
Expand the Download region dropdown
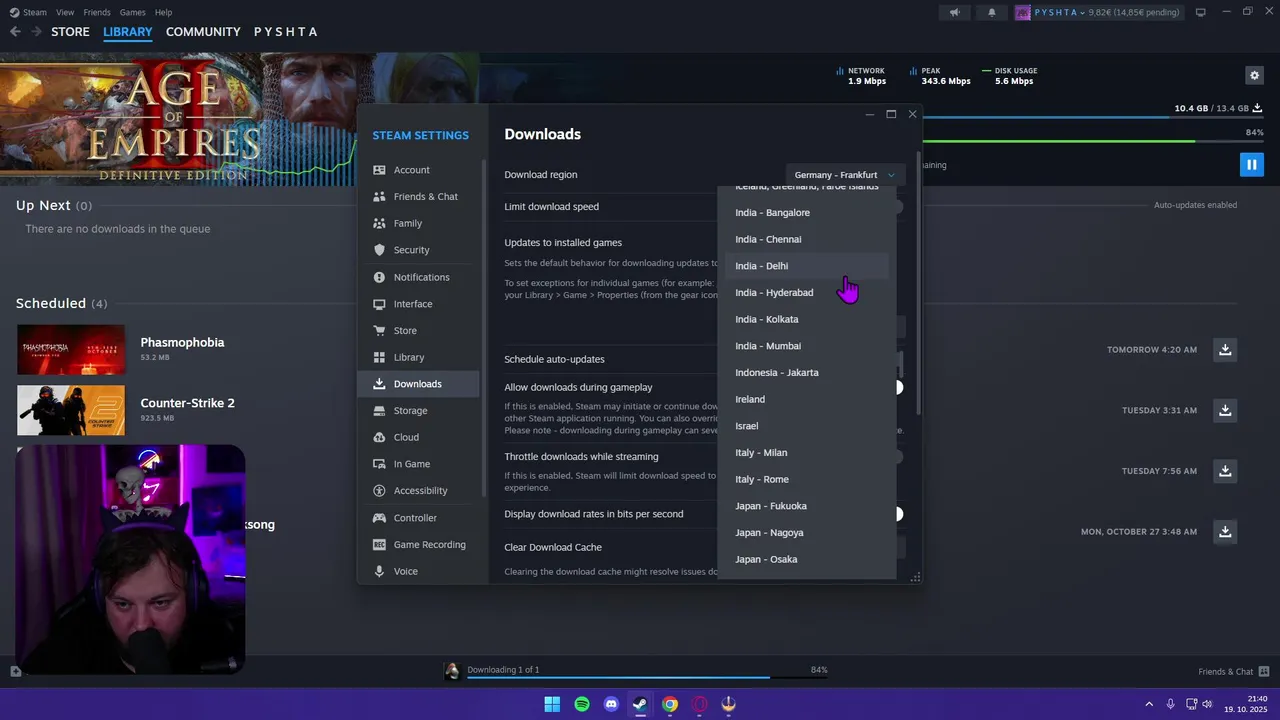pyautogui.click(x=846, y=175)
